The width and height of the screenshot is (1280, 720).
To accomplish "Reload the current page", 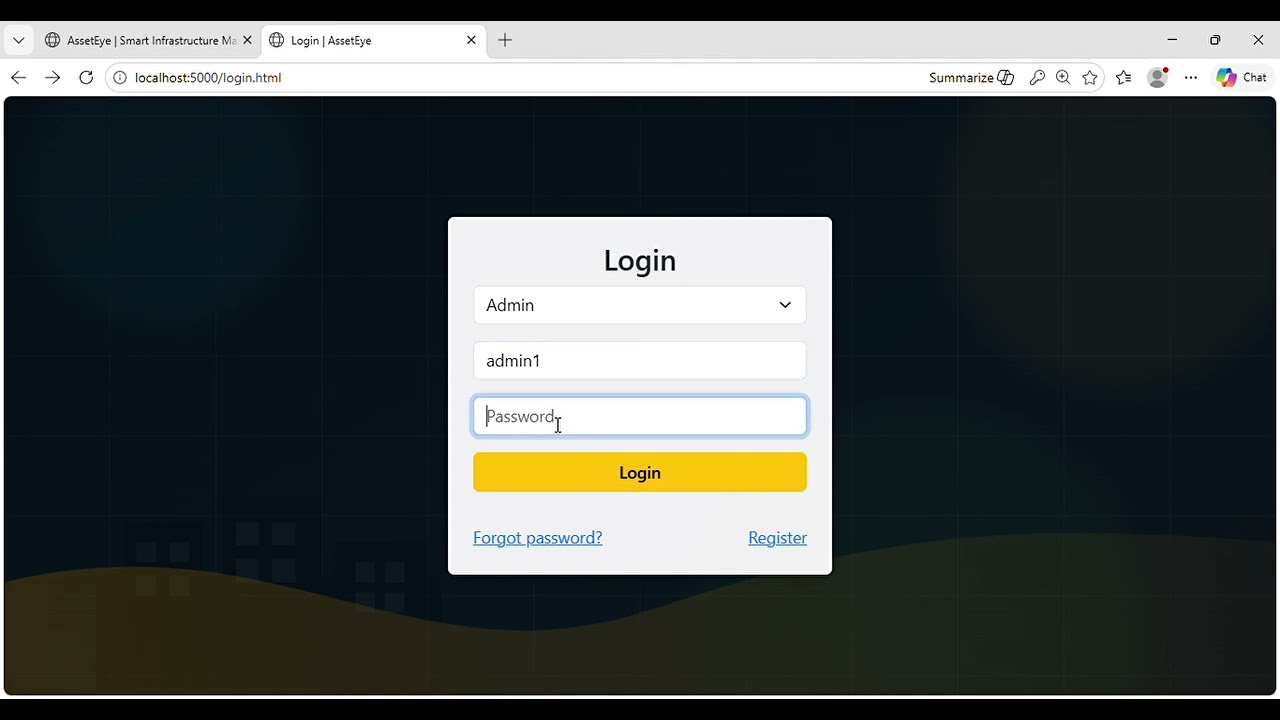I will point(86,78).
